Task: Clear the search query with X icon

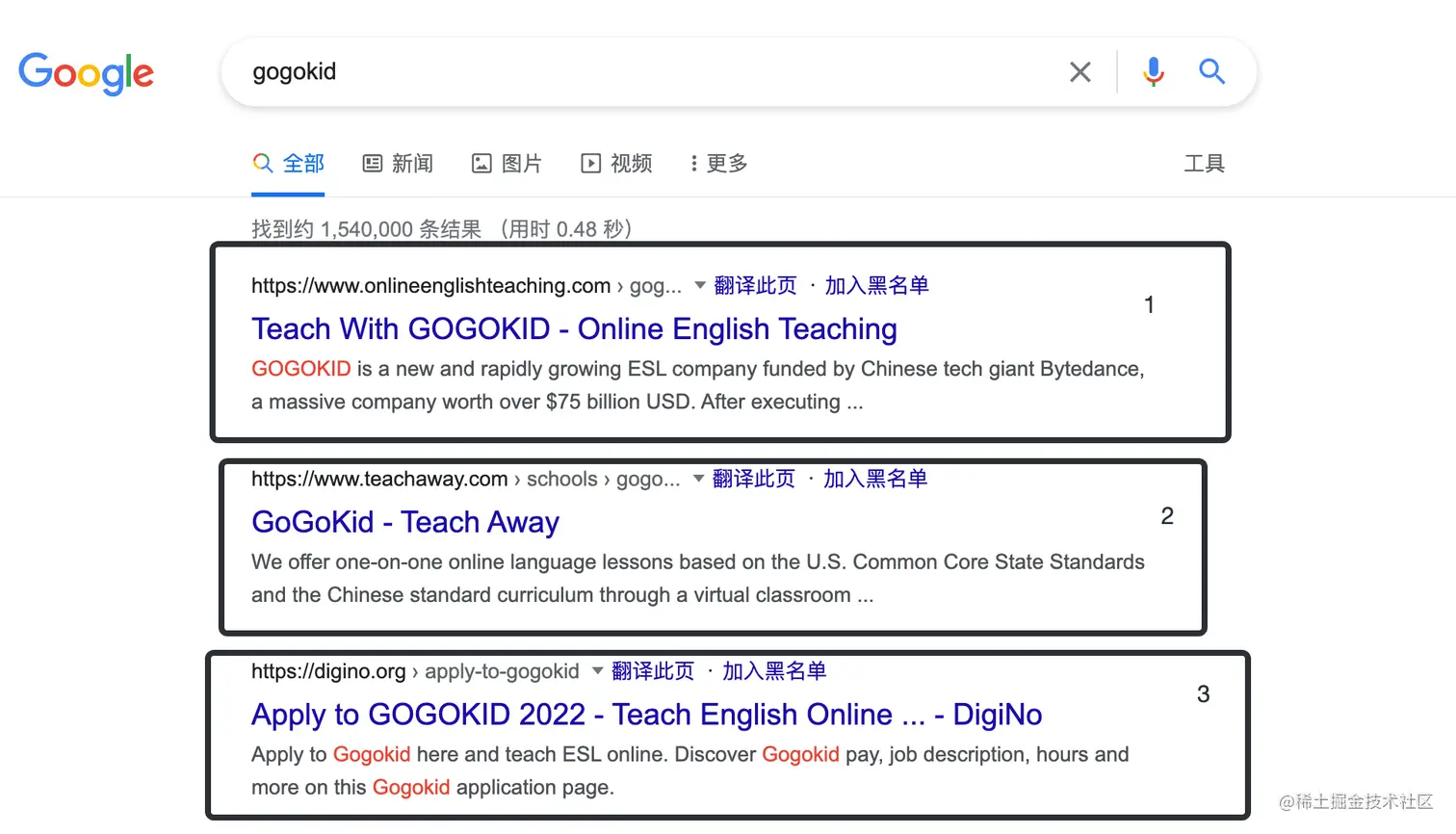Action: (x=1080, y=72)
